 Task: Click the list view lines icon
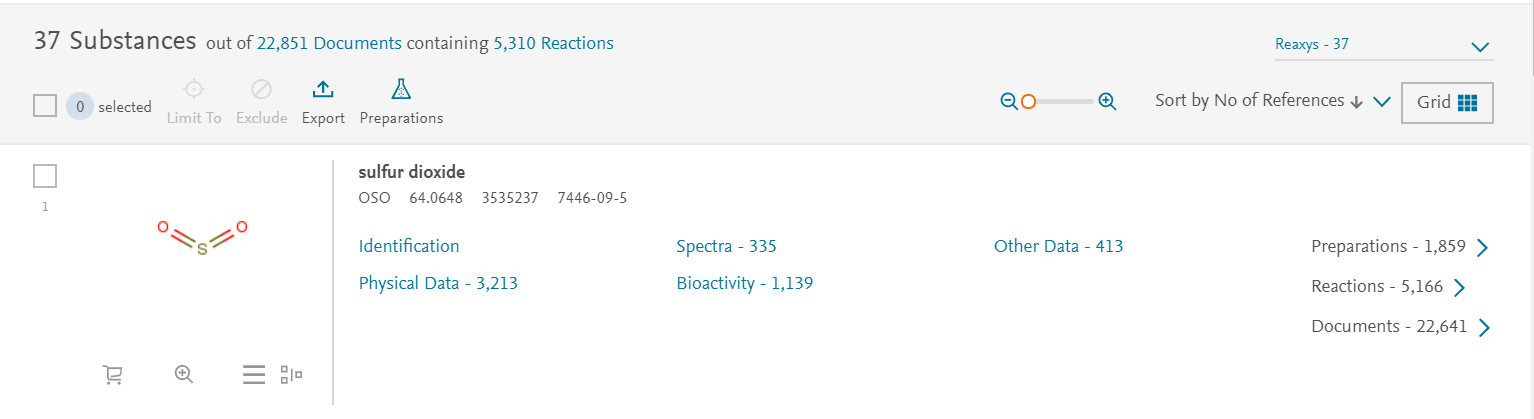(x=254, y=375)
